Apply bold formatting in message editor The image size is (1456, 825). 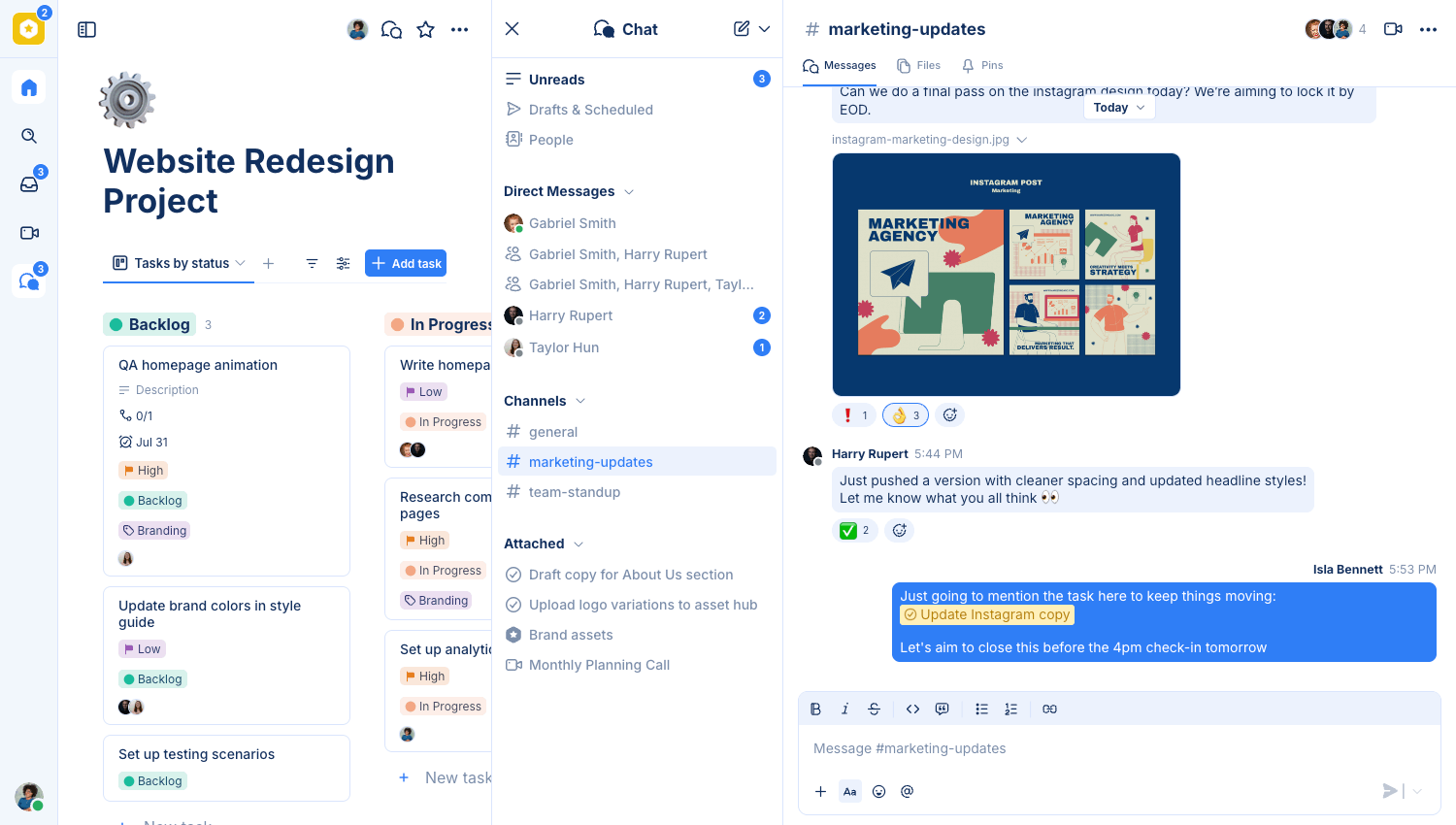[x=815, y=709]
